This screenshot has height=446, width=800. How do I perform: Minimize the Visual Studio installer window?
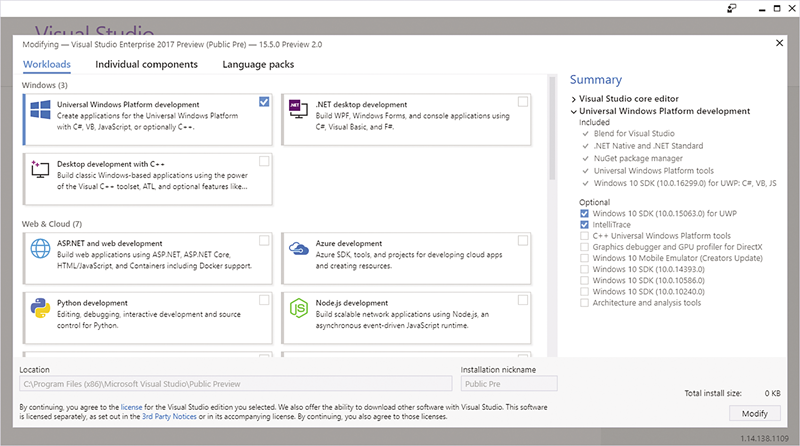(762, 9)
